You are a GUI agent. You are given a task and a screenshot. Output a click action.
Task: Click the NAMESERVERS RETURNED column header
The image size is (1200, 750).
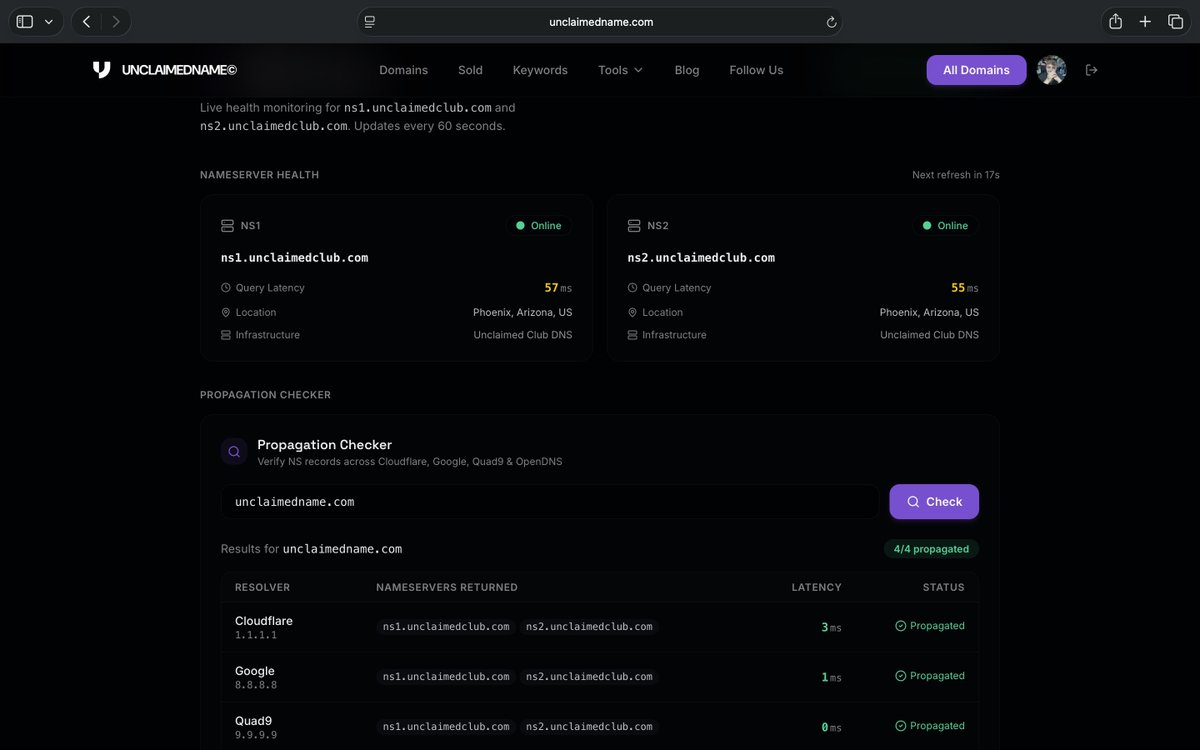point(447,588)
